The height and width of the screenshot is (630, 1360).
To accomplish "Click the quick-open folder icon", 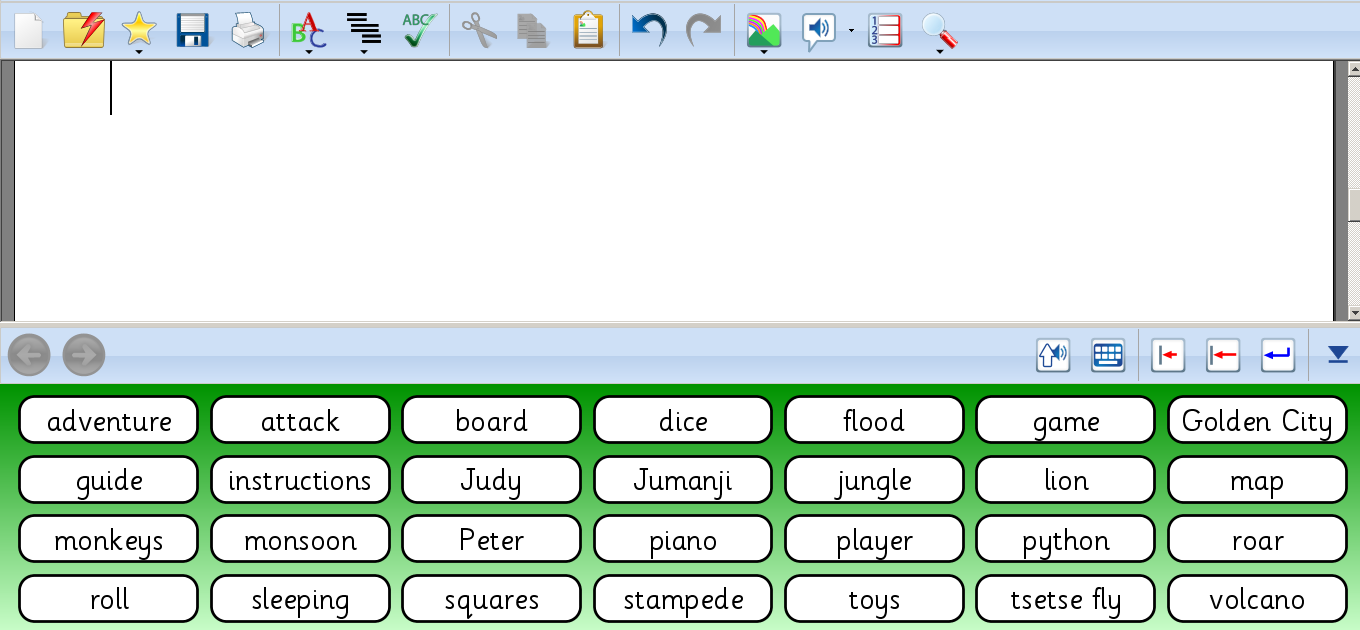I will click(x=84, y=30).
